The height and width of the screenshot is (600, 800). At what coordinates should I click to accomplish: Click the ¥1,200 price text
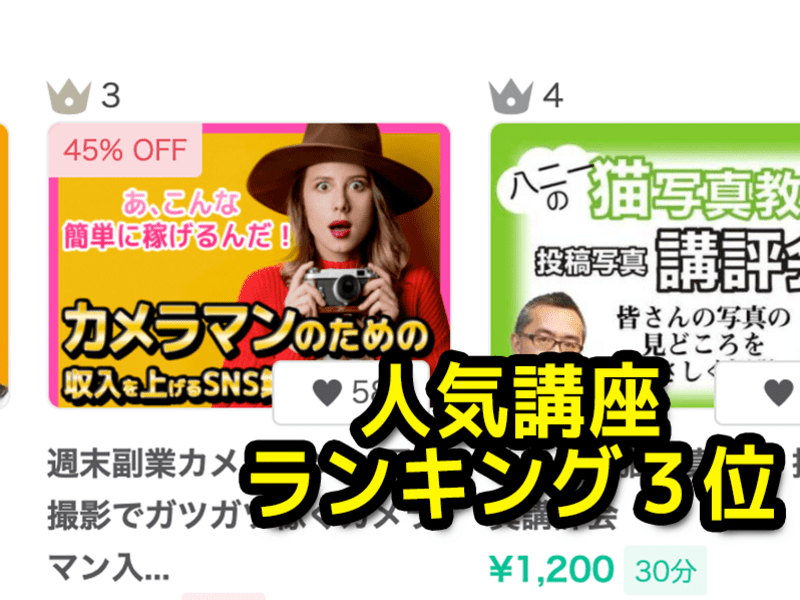click(551, 569)
